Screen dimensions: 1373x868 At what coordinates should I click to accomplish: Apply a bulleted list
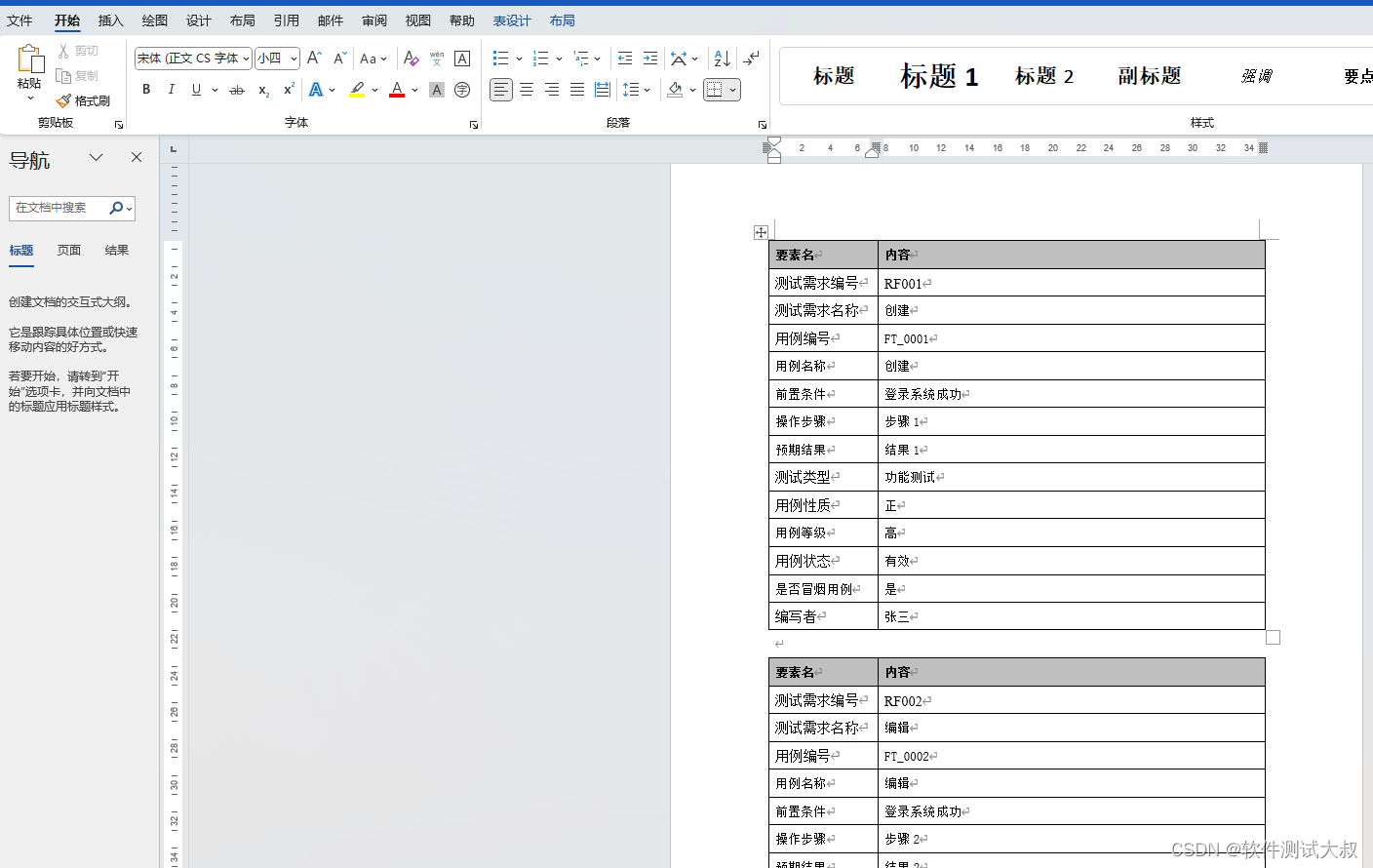(x=500, y=59)
